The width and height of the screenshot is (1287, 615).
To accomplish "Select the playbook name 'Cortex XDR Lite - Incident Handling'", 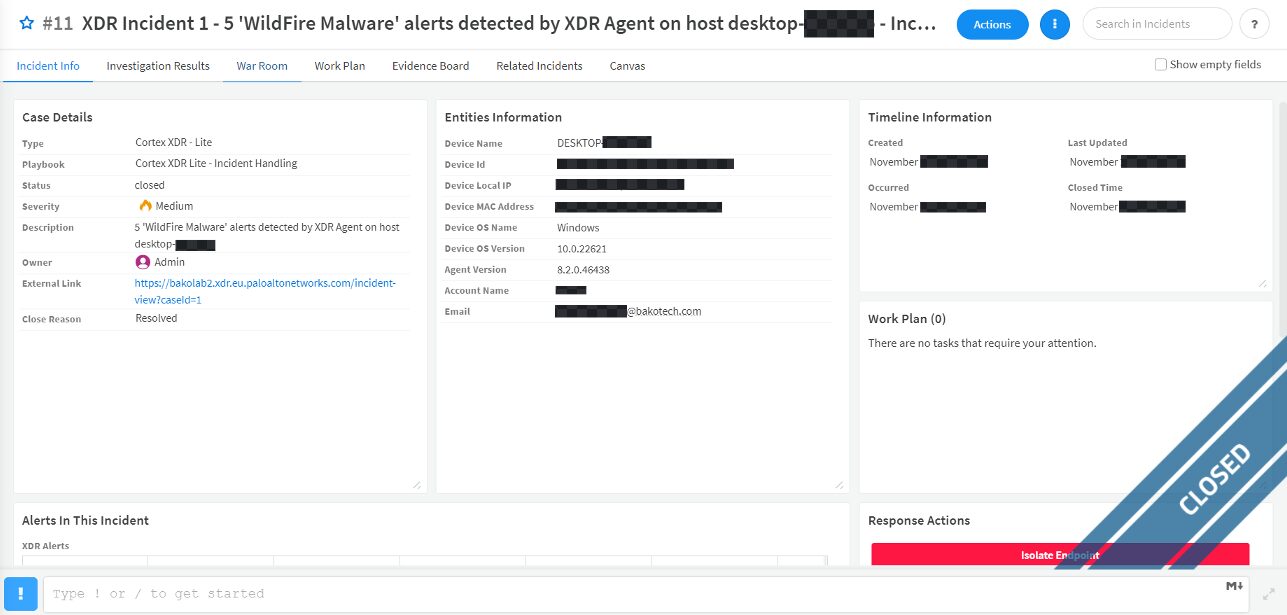I will coord(216,164).
